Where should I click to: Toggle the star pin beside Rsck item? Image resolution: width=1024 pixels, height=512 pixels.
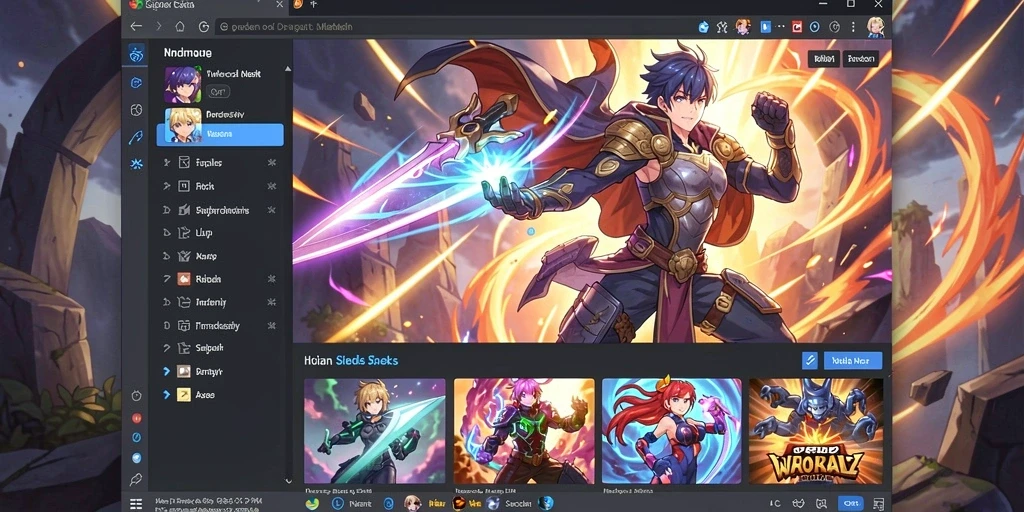point(272,186)
